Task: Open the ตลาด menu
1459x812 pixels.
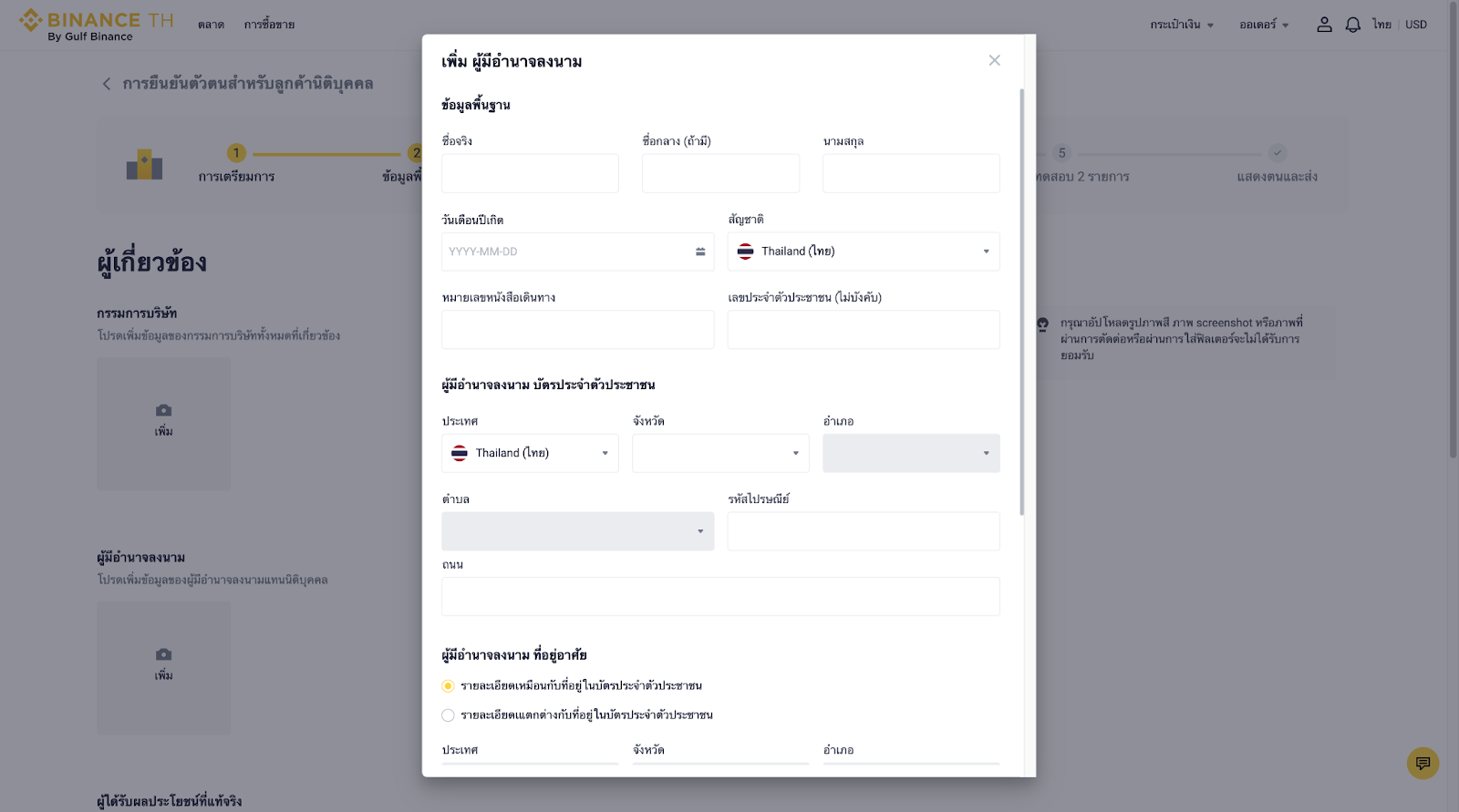Action: (x=211, y=25)
